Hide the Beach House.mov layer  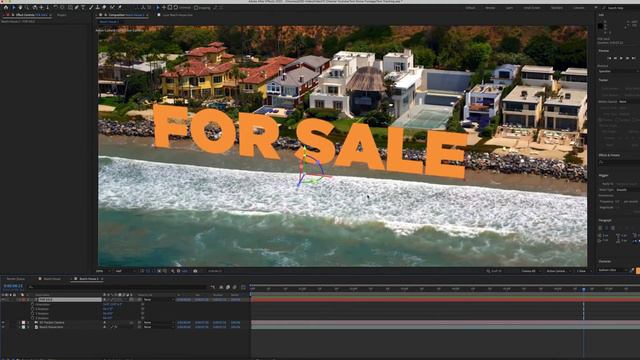(x=3, y=327)
